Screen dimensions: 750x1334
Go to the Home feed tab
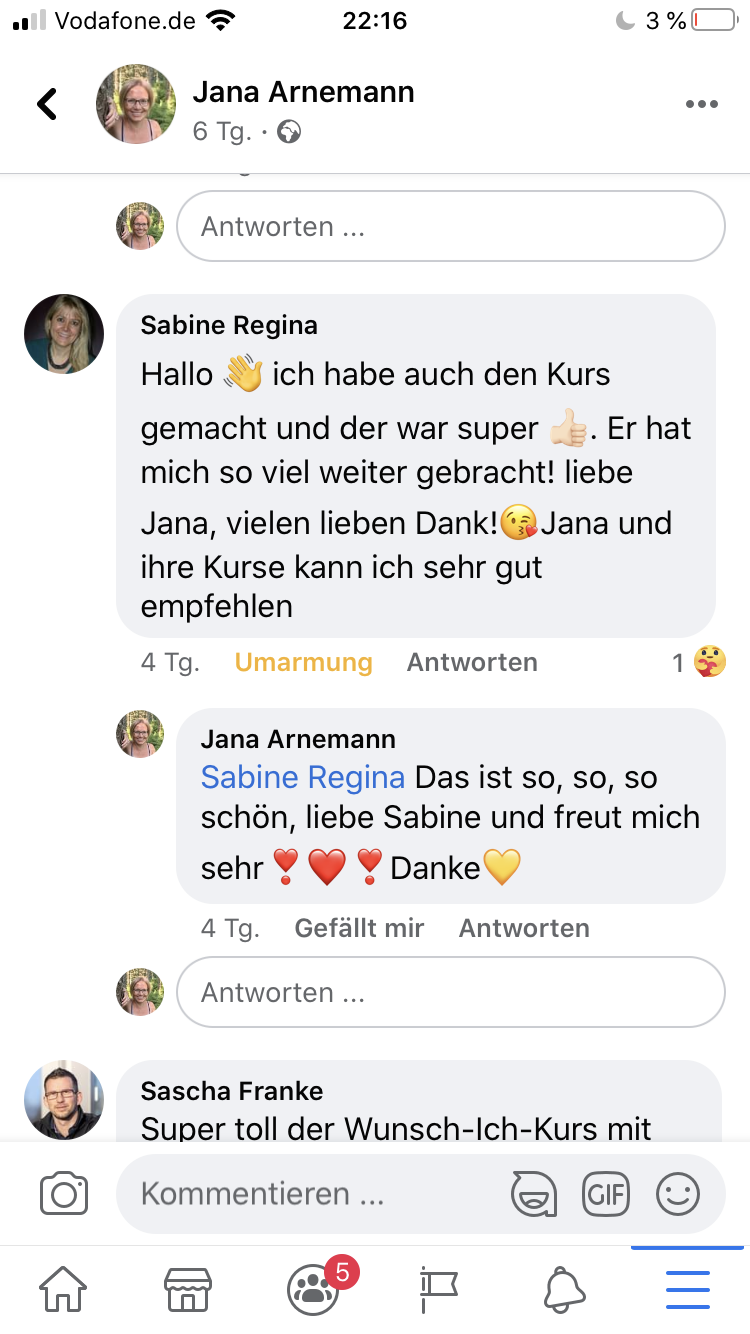[63, 1290]
